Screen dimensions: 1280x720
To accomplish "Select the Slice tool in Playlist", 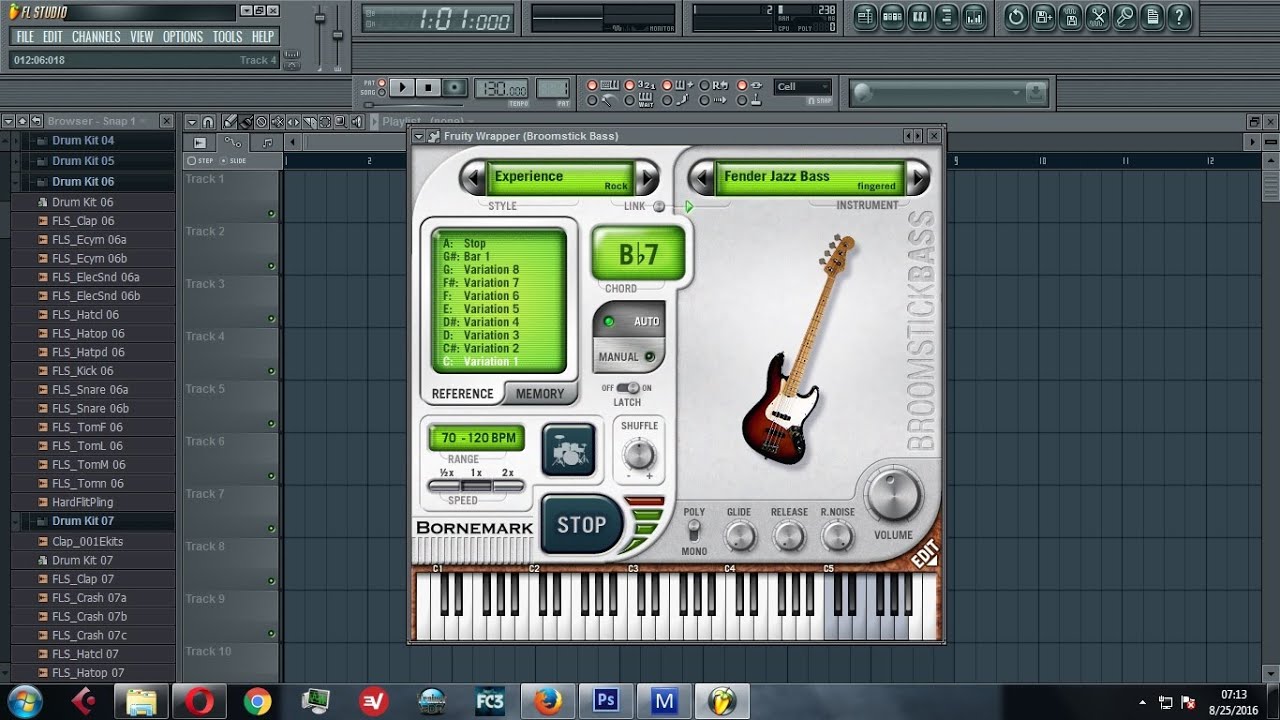I will (309, 122).
